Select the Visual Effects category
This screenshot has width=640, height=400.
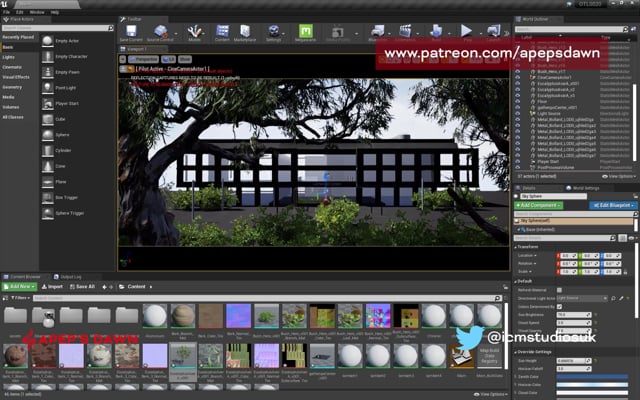pos(16,77)
